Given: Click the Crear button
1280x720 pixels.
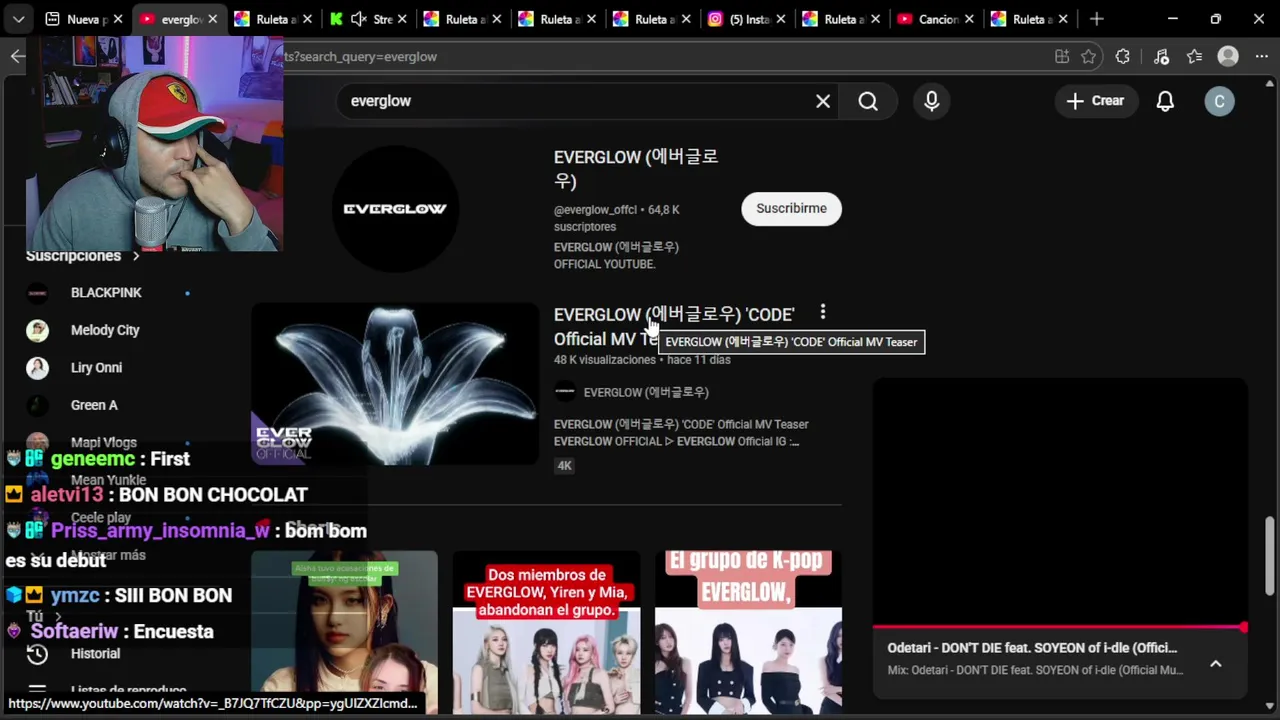Looking at the screenshot, I should pyautogui.click(x=1095, y=101).
